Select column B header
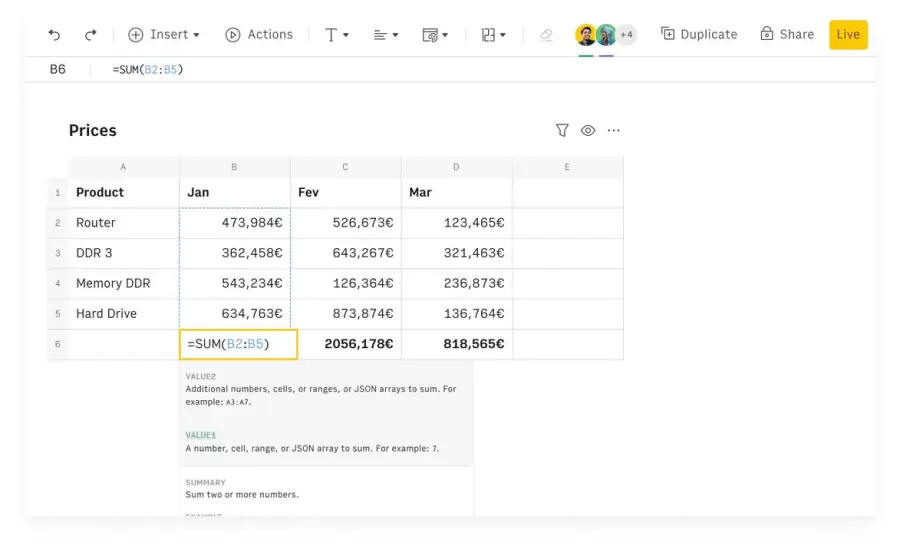Screen dimensions: 900x553 tap(234, 167)
